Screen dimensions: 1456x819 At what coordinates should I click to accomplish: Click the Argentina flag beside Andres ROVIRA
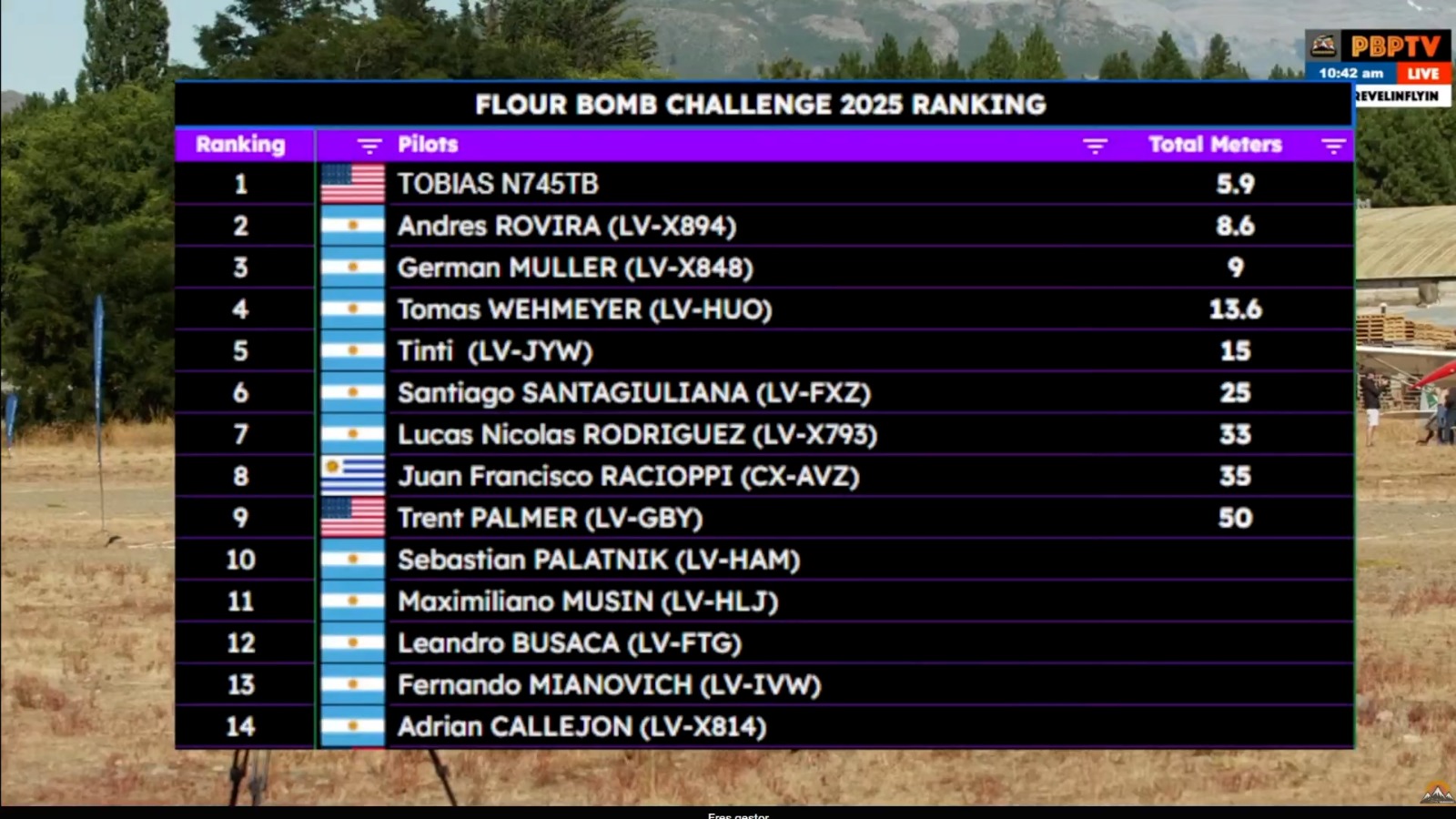[x=353, y=226]
